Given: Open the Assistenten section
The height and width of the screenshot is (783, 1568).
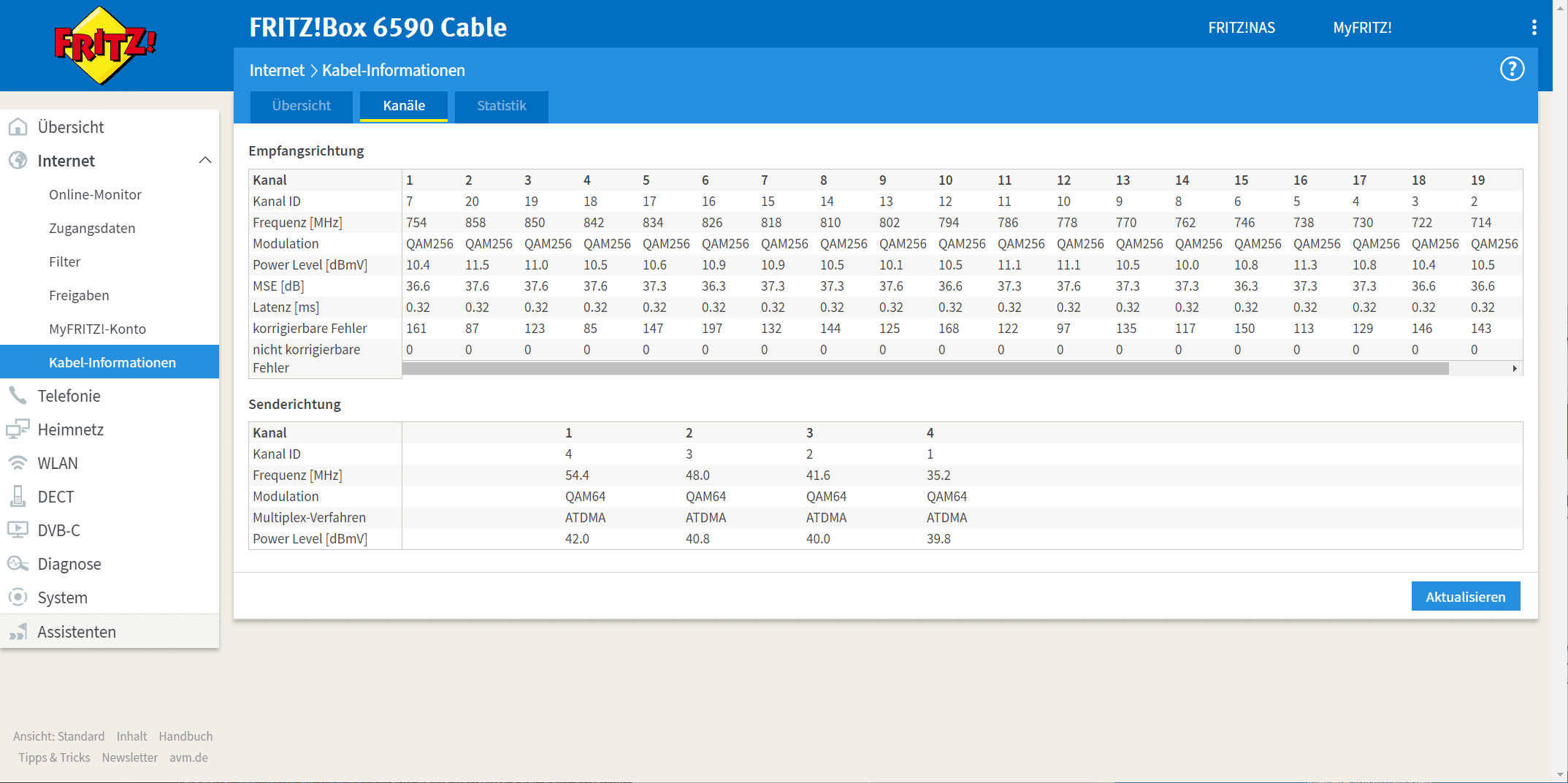Looking at the screenshot, I should pyautogui.click(x=77, y=632).
